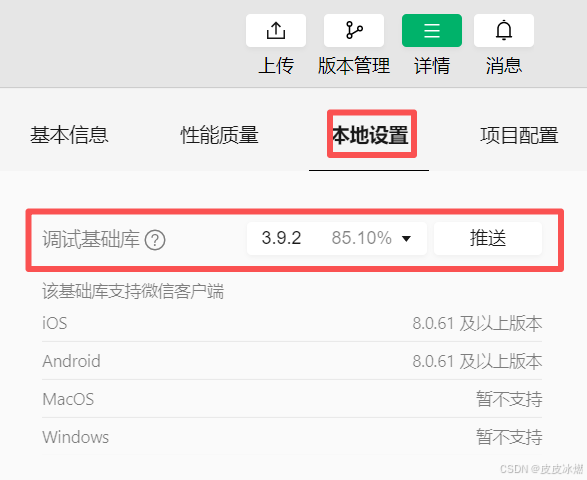Select the iOS row label
The width and height of the screenshot is (587, 480).
pos(55,323)
